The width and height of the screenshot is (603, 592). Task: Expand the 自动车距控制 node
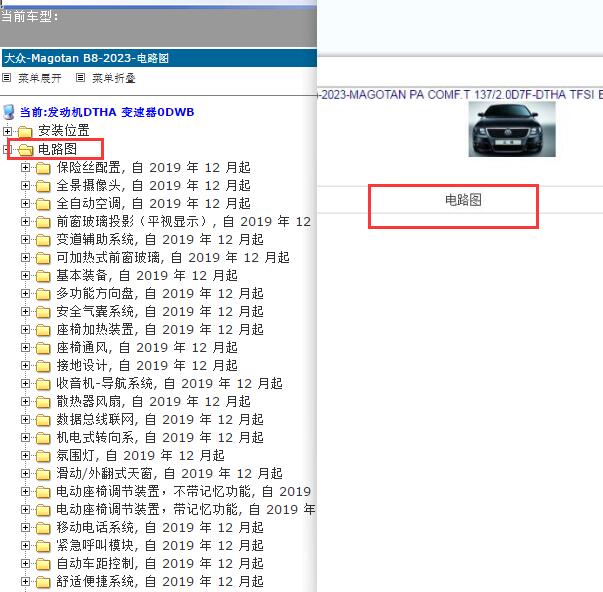pos(25,564)
